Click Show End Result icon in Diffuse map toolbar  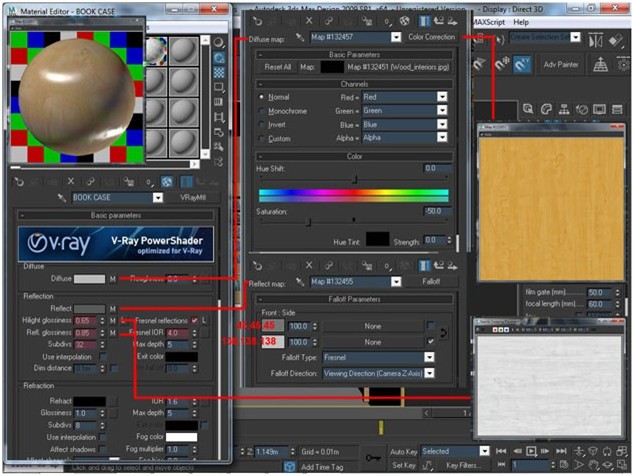tap(424, 21)
